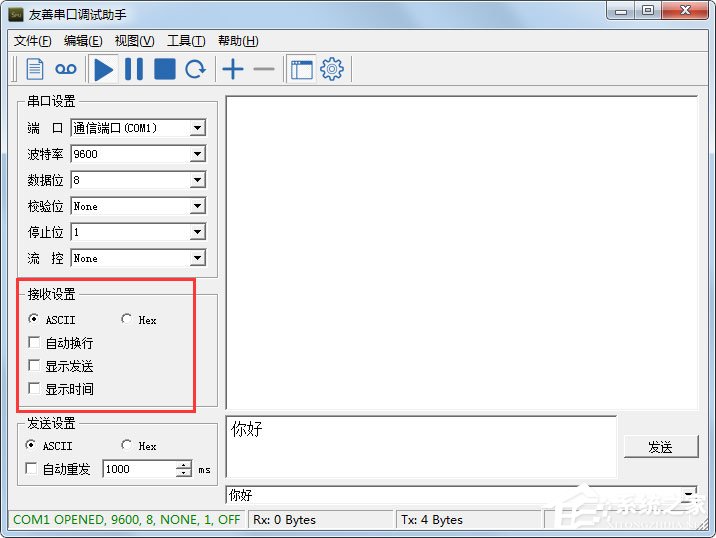The height and width of the screenshot is (538, 716).
Task: Click the minus remove icon in toolbar
Action: [x=264, y=69]
